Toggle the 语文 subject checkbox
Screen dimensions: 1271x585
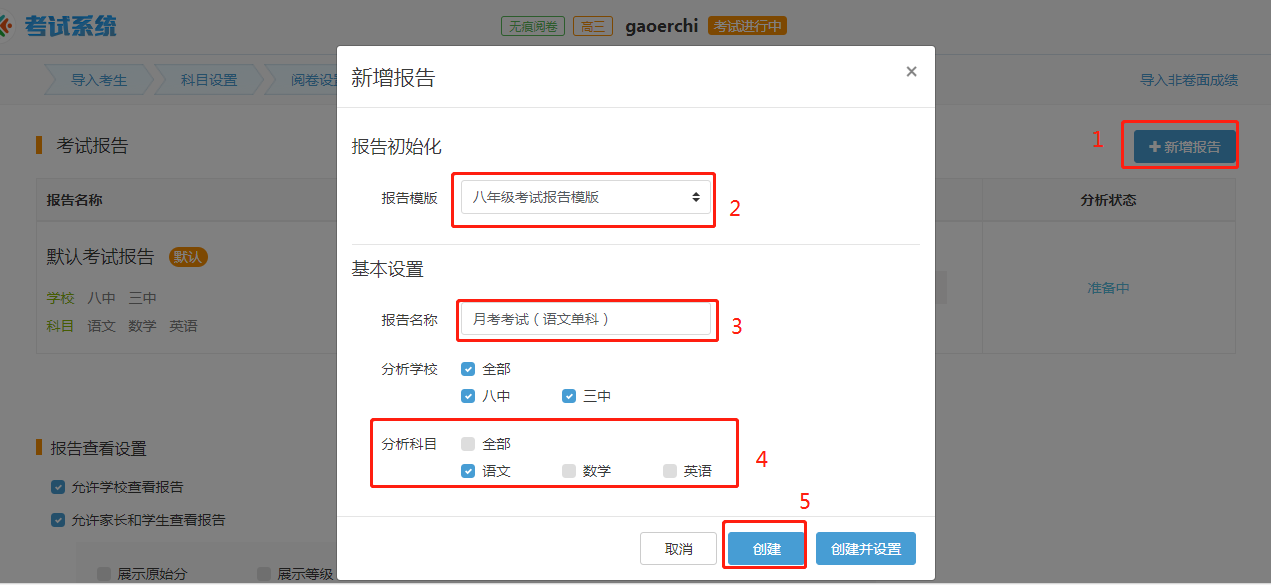tap(468, 471)
